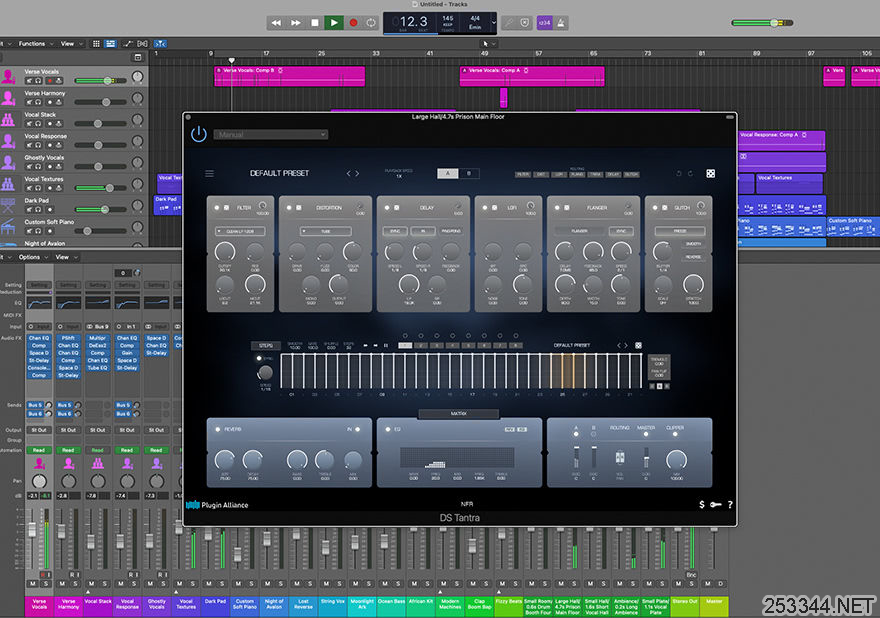Toggle the catch playhead button
Screen dimensions: 880x618
pos(161,44)
